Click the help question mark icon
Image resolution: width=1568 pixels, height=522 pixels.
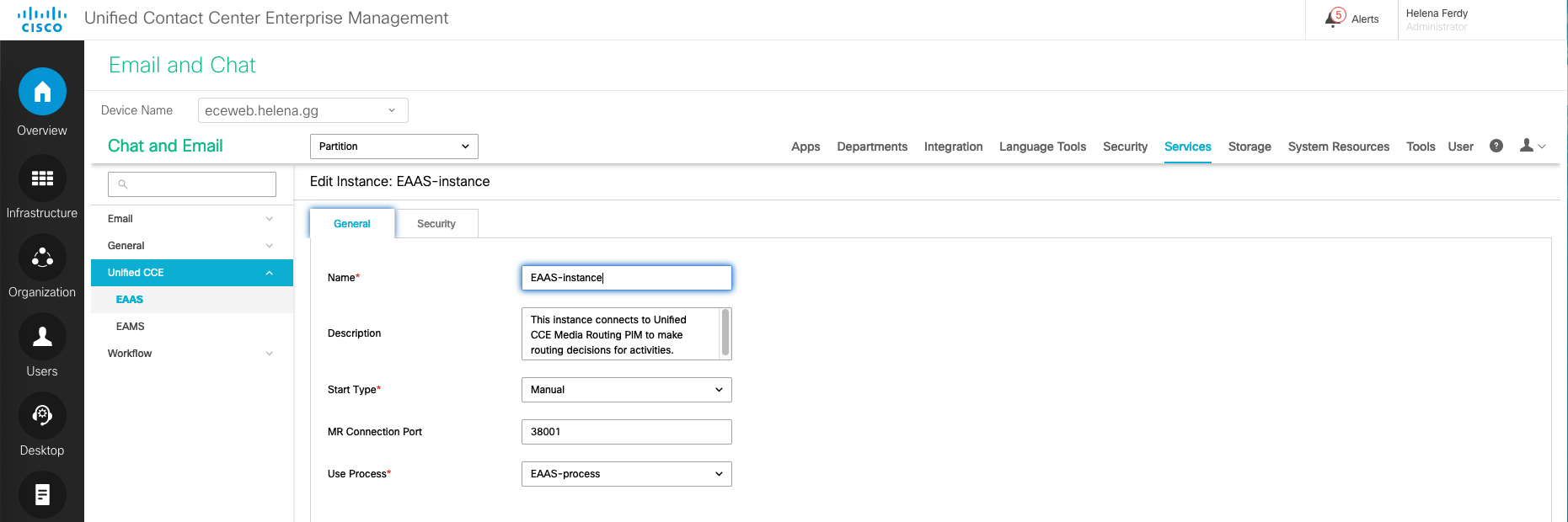pyautogui.click(x=1496, y=146)
